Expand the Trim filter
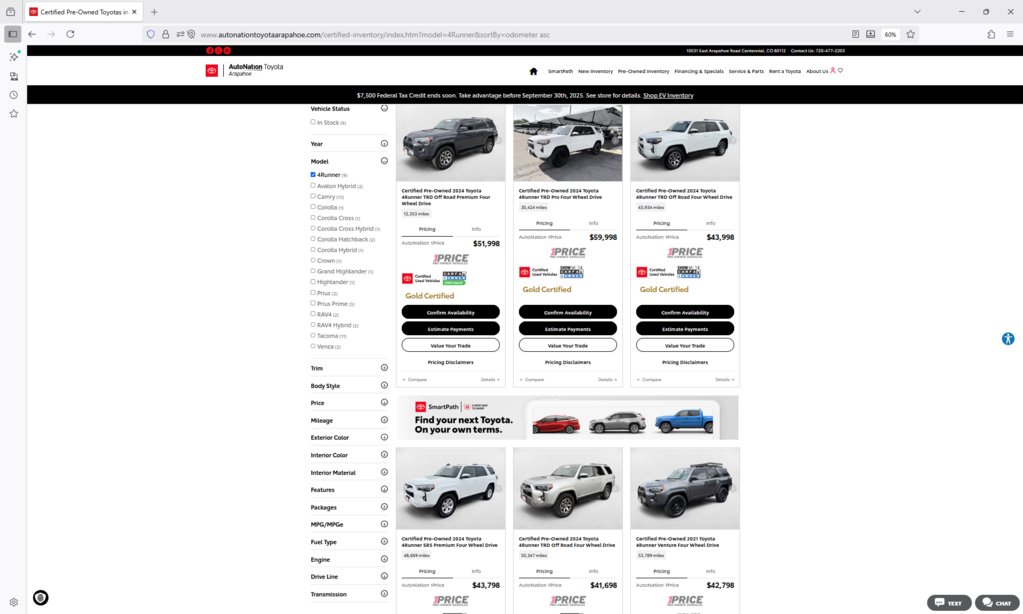 tap(384, 368)
